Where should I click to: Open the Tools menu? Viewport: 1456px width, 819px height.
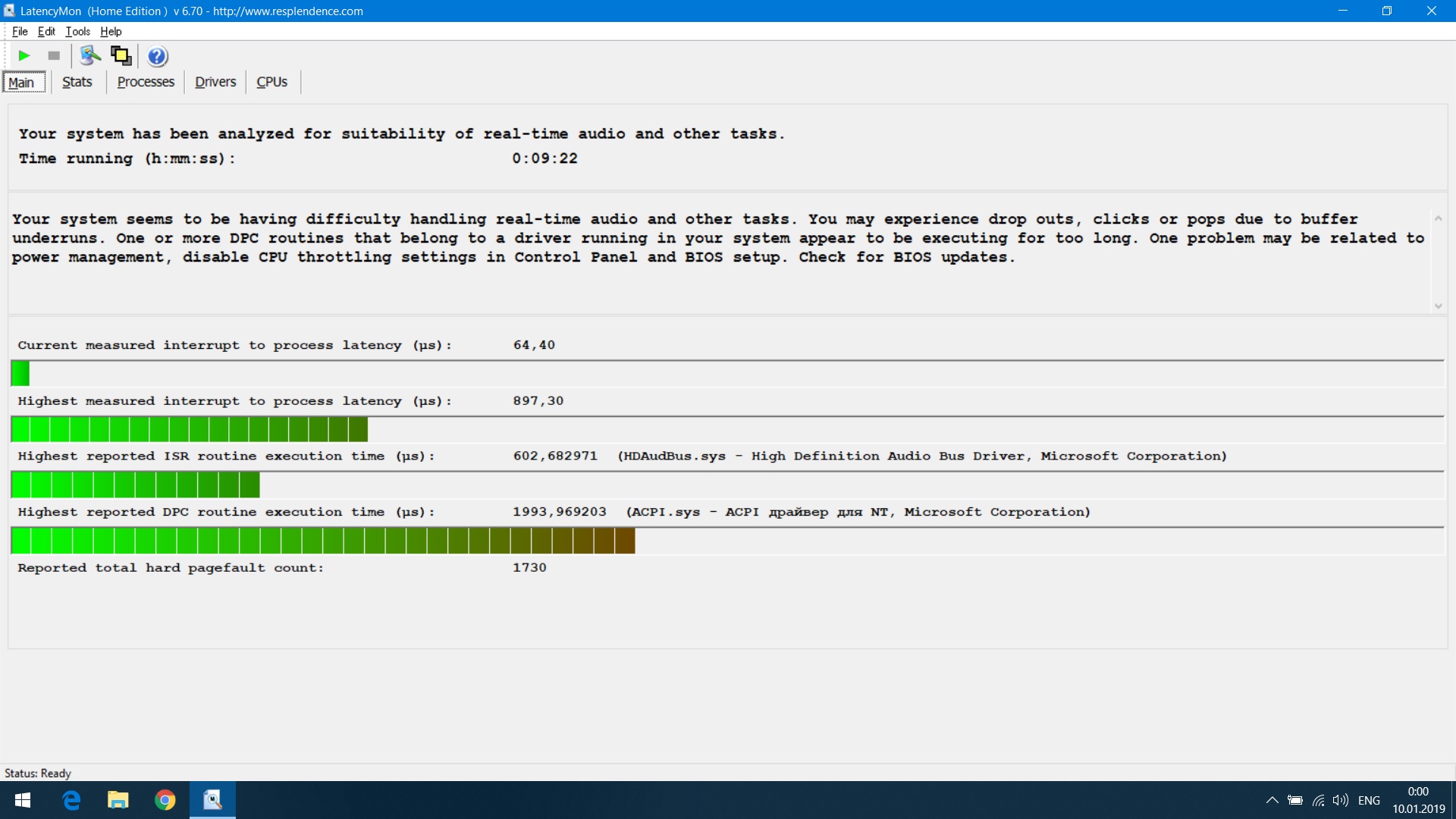click(77, 31)
